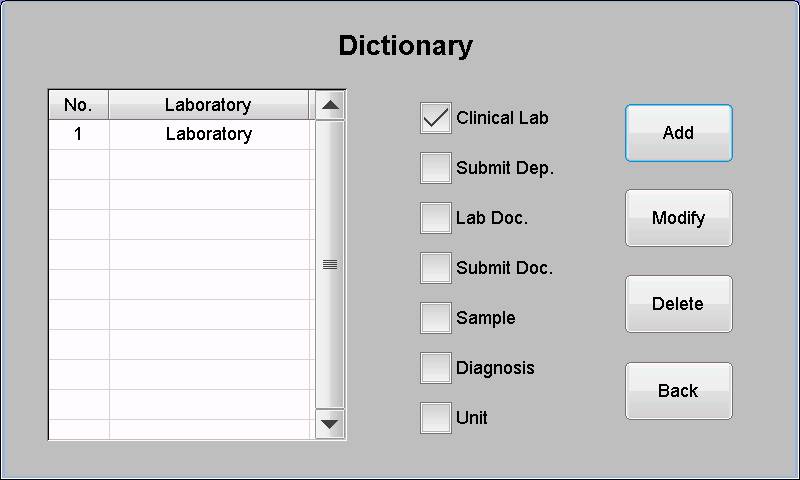This screenshot has height=480, width=800.
Task: Check the Lab Doc. option
Action: [436, 218]
